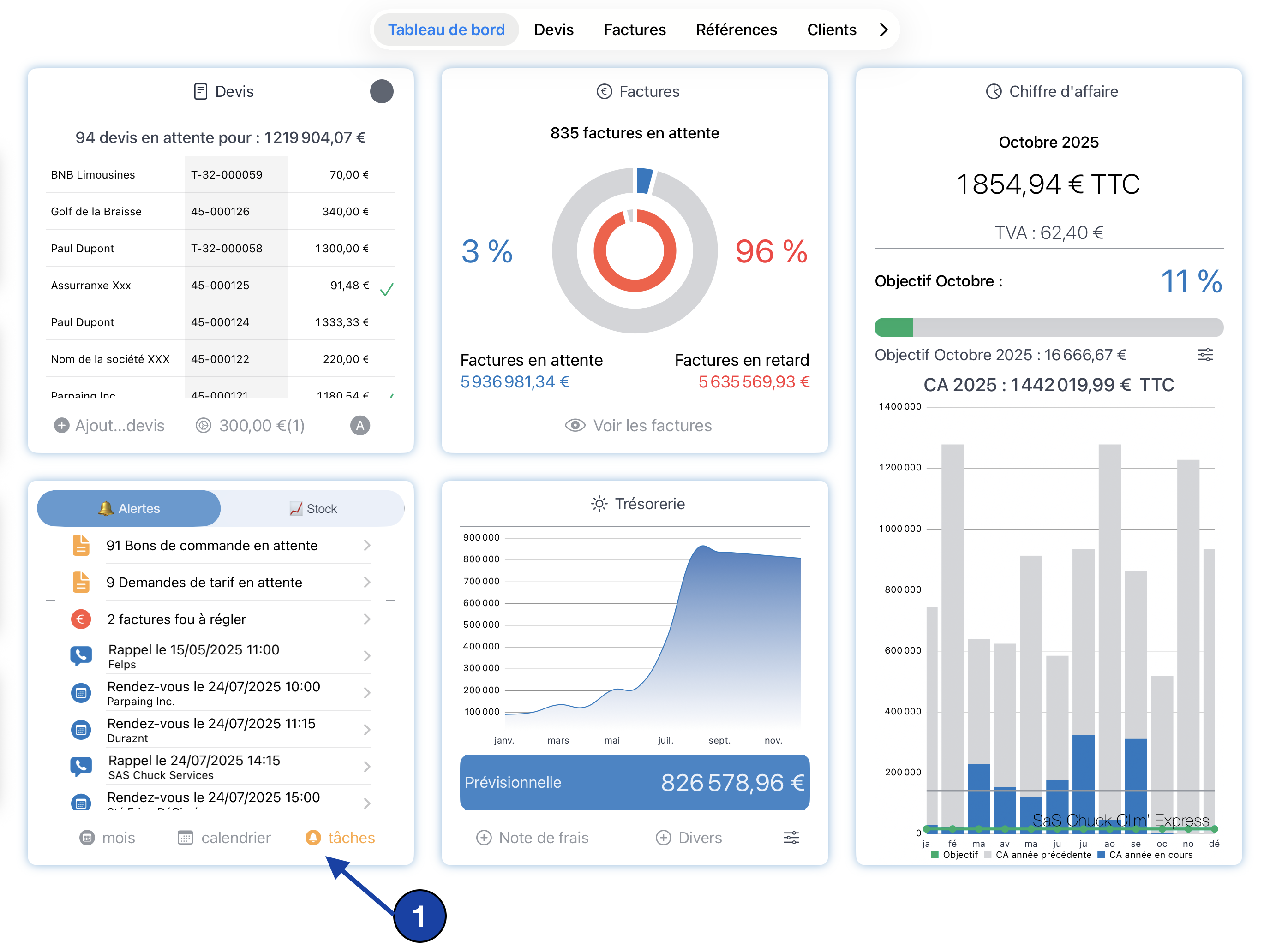Click the Objectif Octobre progress bar
This screenshot has height=952, width=1270.
click(1048, 327)
